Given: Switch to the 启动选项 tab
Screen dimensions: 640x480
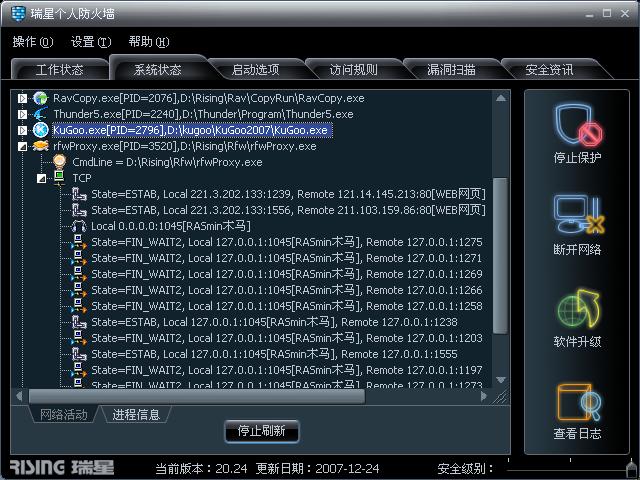Looking at the screenshot, I should [256, 70].
